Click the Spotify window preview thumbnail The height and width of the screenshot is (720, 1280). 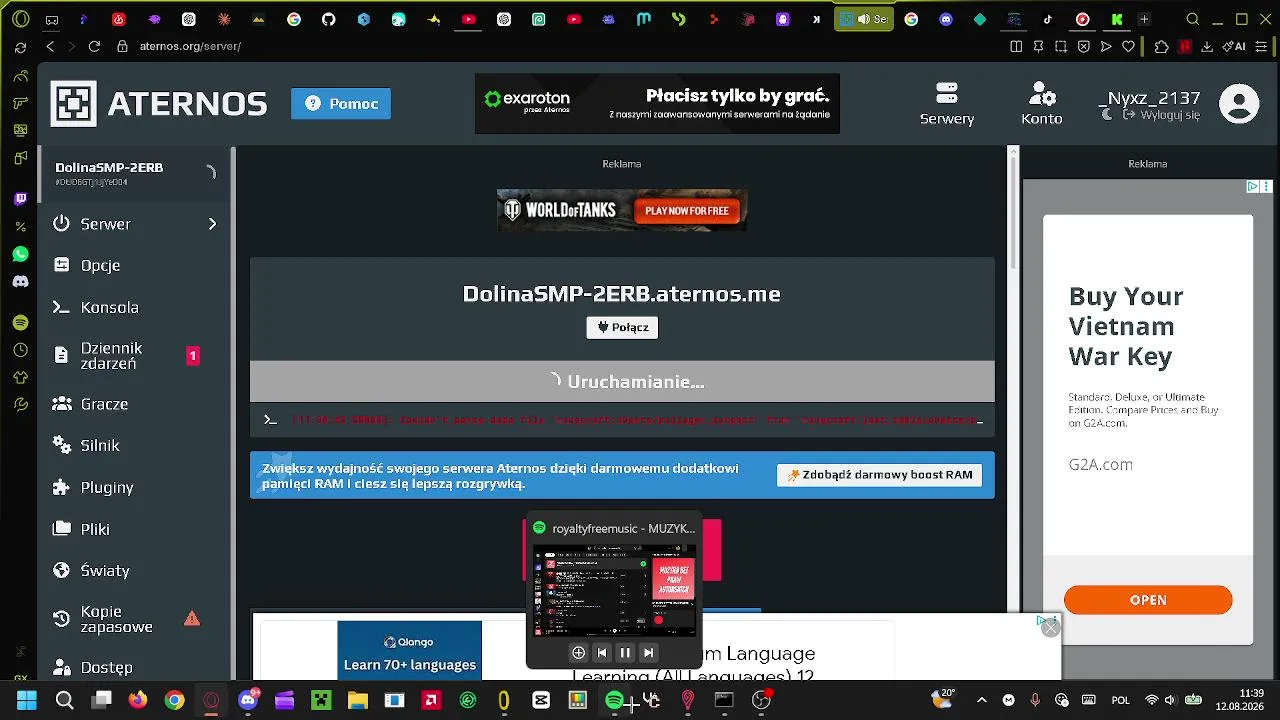point(614,590)
